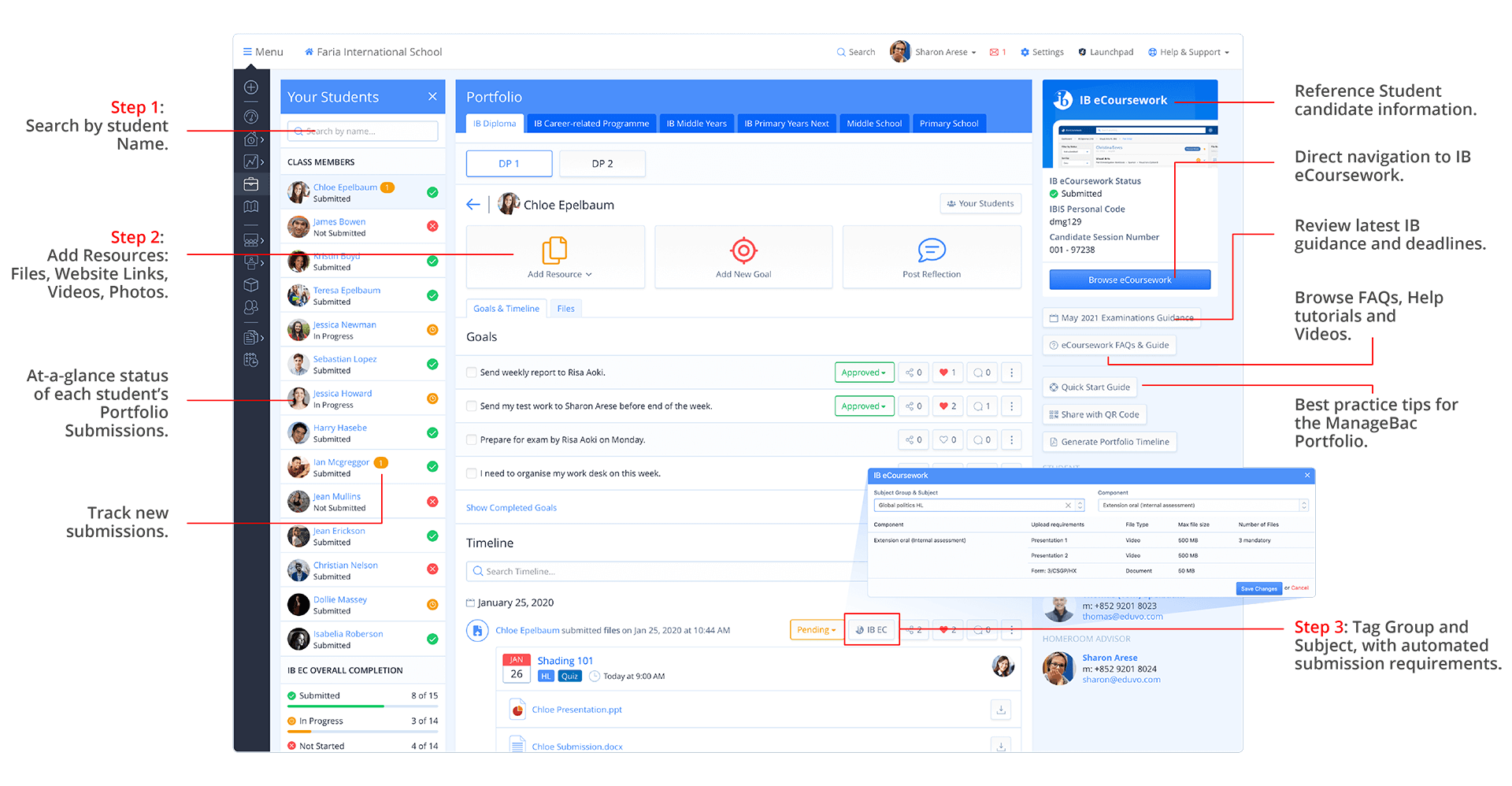The width and height of the screenshot is (1512, 786).
Task: Open the Pending status dropdown
Action: pyautogui.click(x=816, y=630)
